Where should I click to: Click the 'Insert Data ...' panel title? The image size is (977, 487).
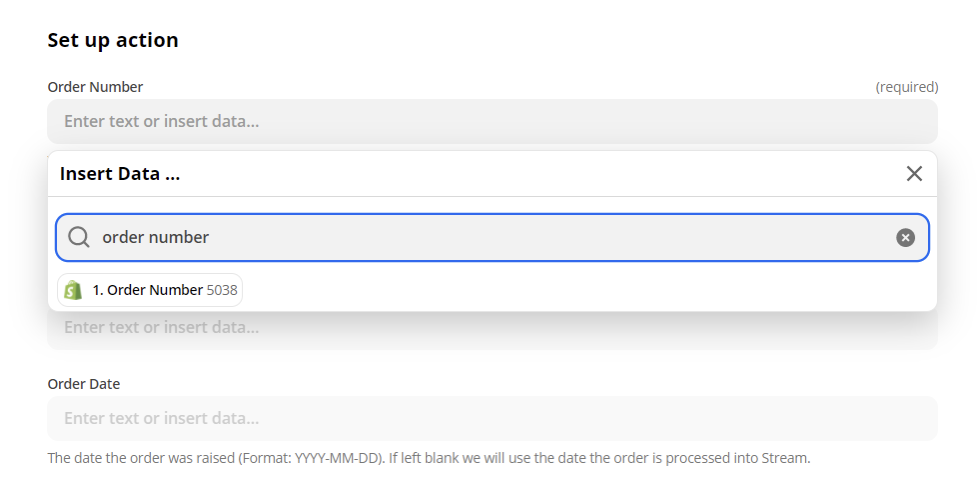click(120, 174)
